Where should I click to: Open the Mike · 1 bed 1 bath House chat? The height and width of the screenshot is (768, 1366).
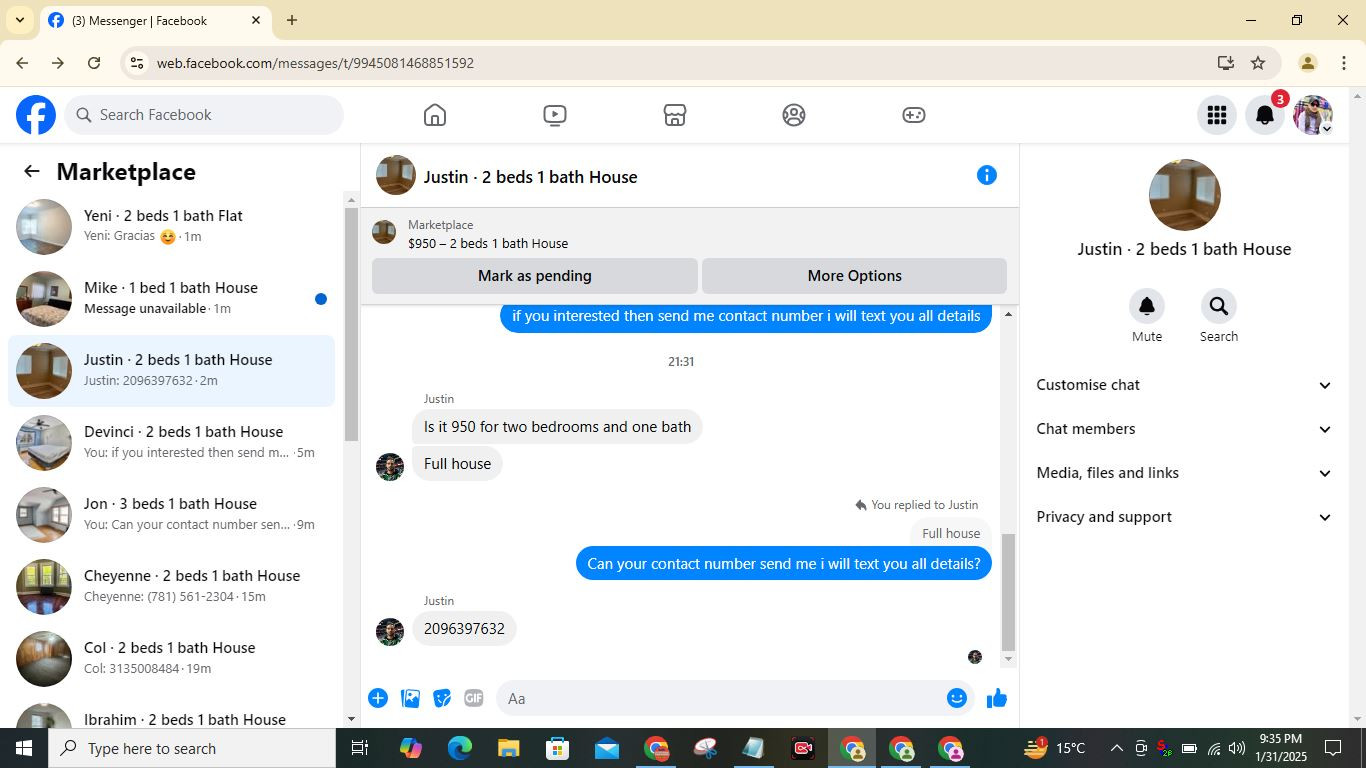172,299
